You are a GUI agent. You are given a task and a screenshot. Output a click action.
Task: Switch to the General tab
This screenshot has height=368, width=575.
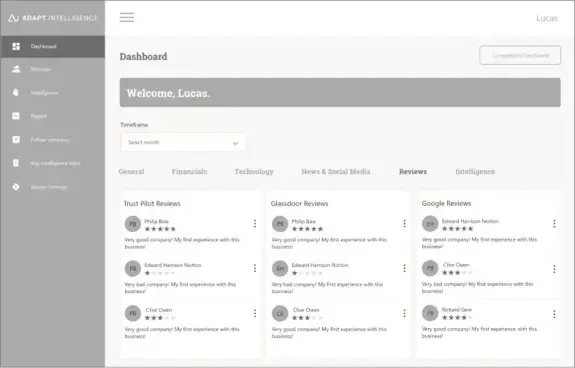tap(131, 172)
